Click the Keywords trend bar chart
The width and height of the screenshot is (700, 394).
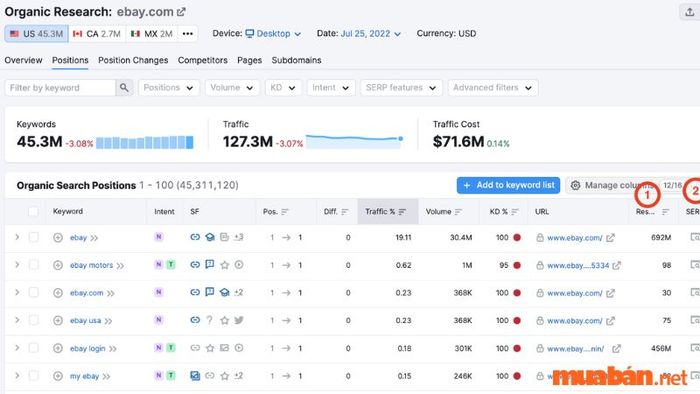point(145,142)
